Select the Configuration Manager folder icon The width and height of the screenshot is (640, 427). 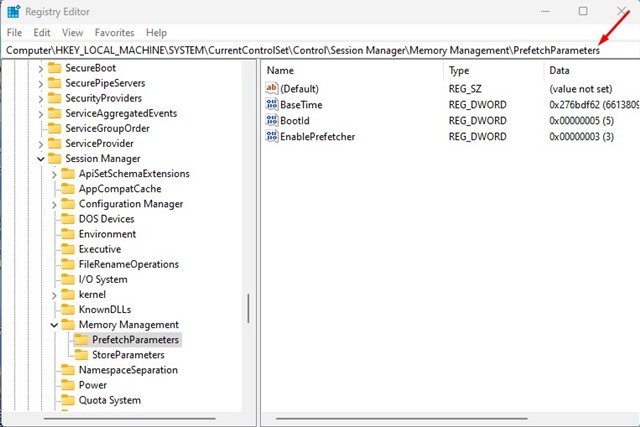coord(68,204)
